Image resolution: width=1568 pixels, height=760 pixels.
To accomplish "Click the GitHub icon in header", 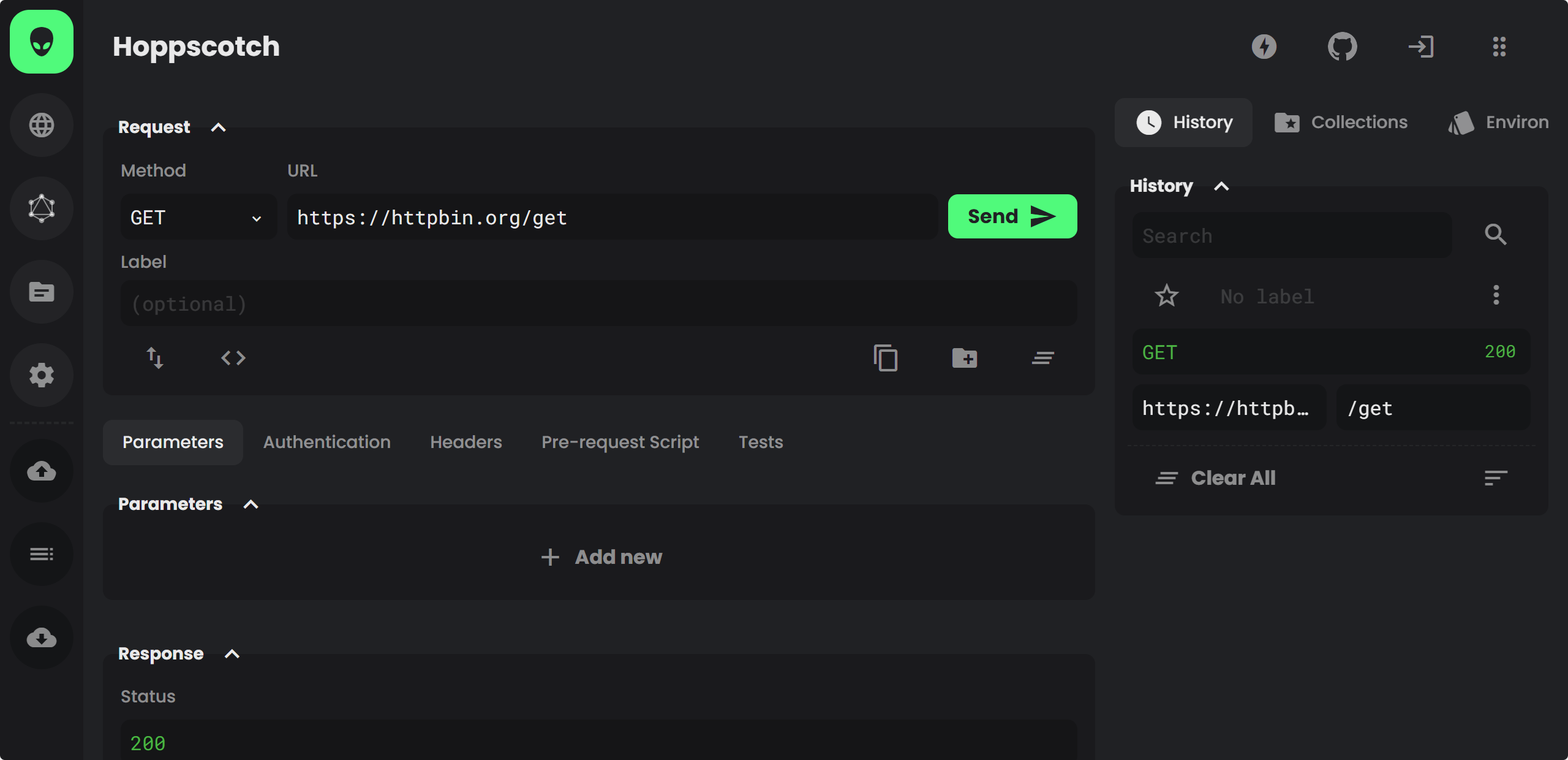I will (x=1342, y=47).
